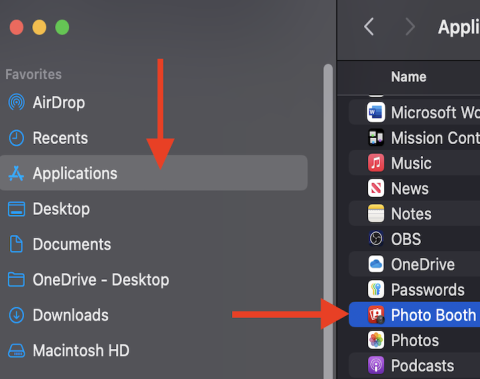This screenshot has height=379, width=480.
Task: Select the Notes row name
Action: (x=411, y=214)
